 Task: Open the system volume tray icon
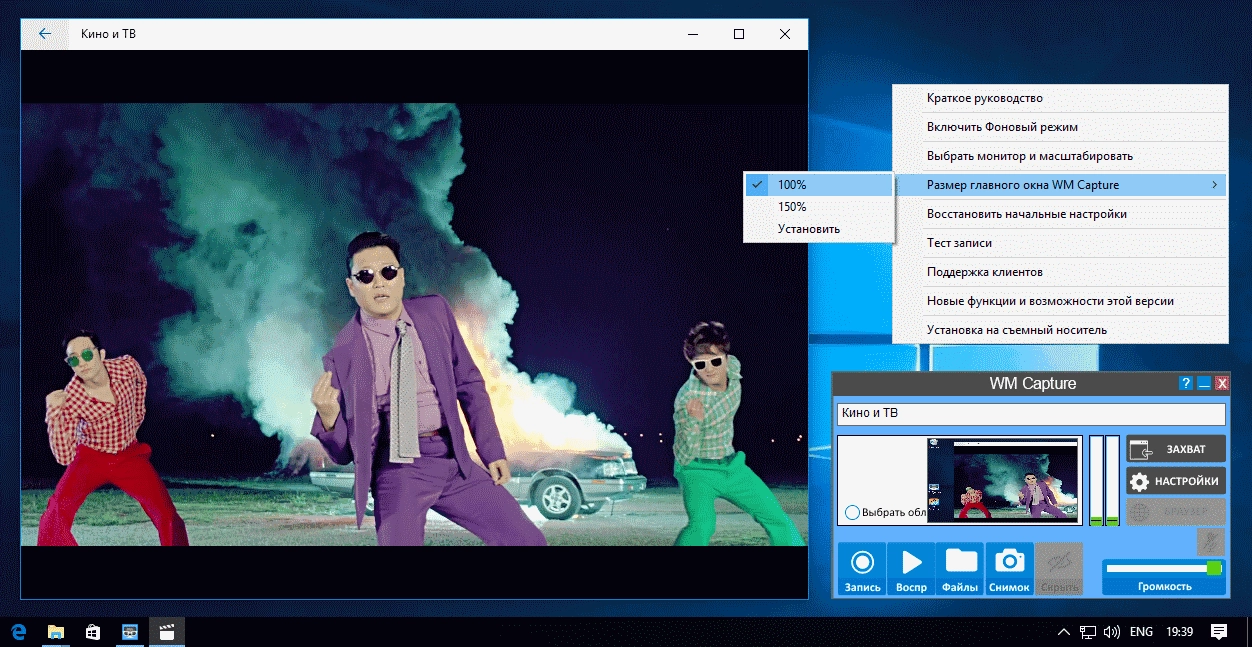point(1112,631)
